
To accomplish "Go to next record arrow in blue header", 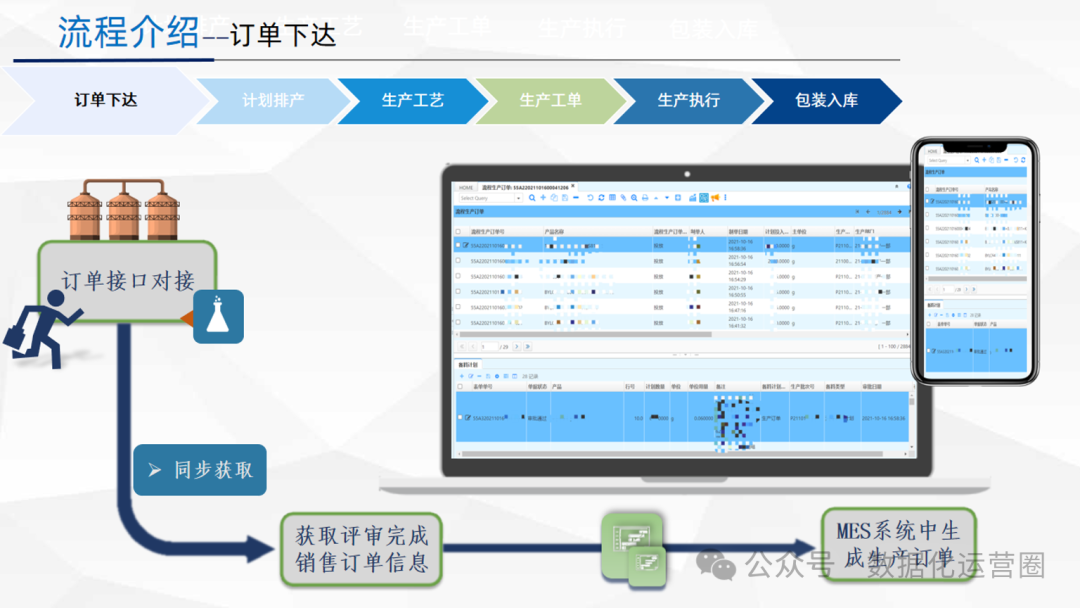I will point(900,212).
